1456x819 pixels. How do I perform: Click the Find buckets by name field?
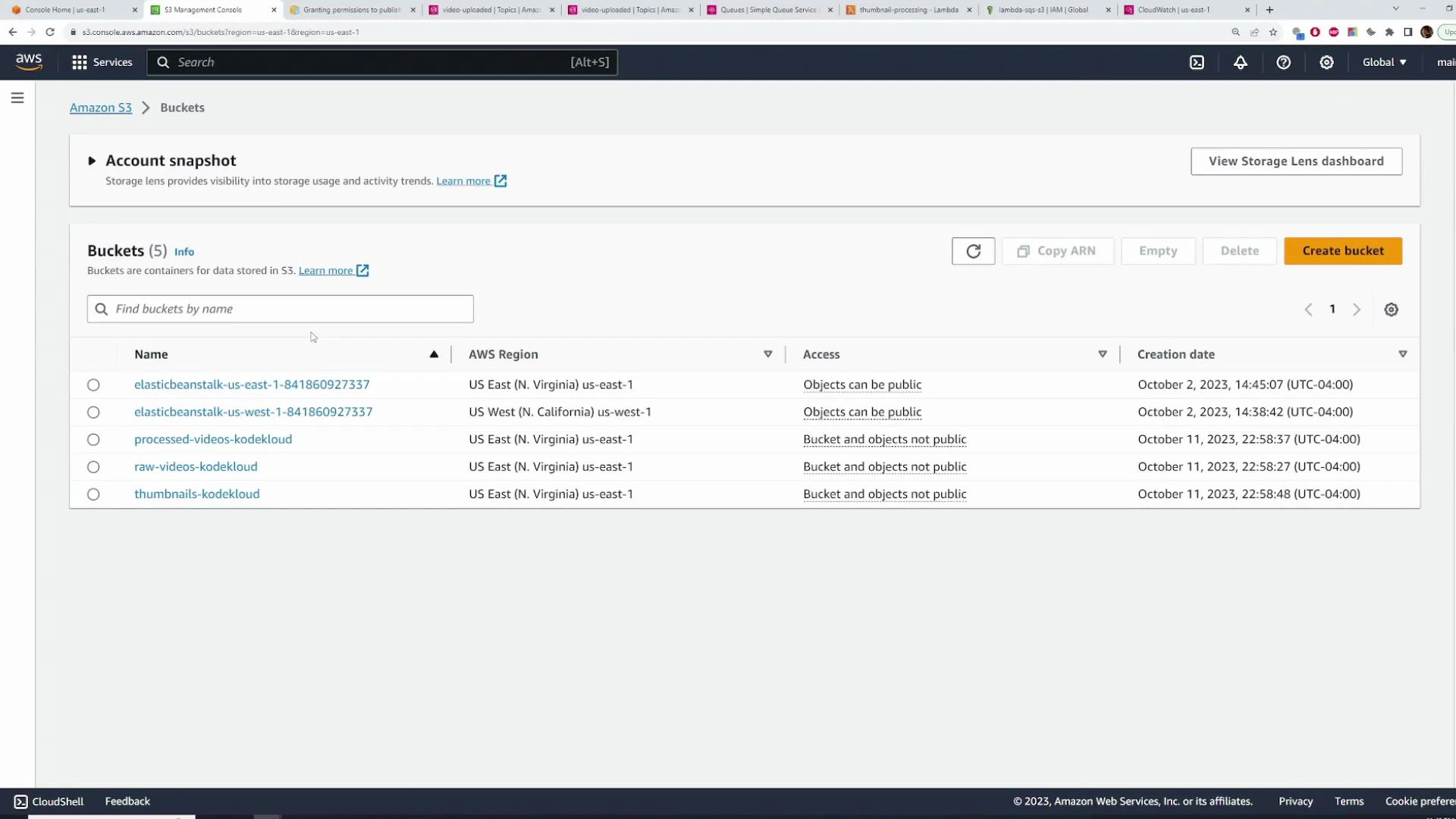[280, 309]
